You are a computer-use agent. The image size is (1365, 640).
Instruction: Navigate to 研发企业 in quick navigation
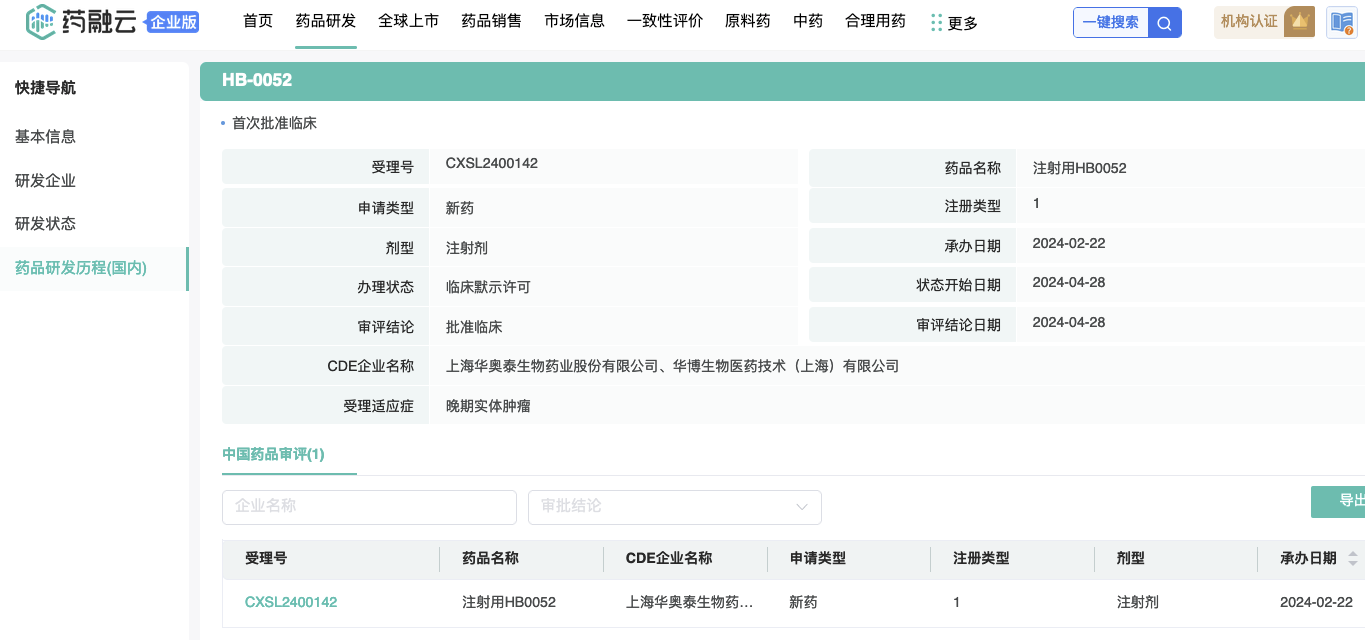pyautogui.click(x=45, y=181)
